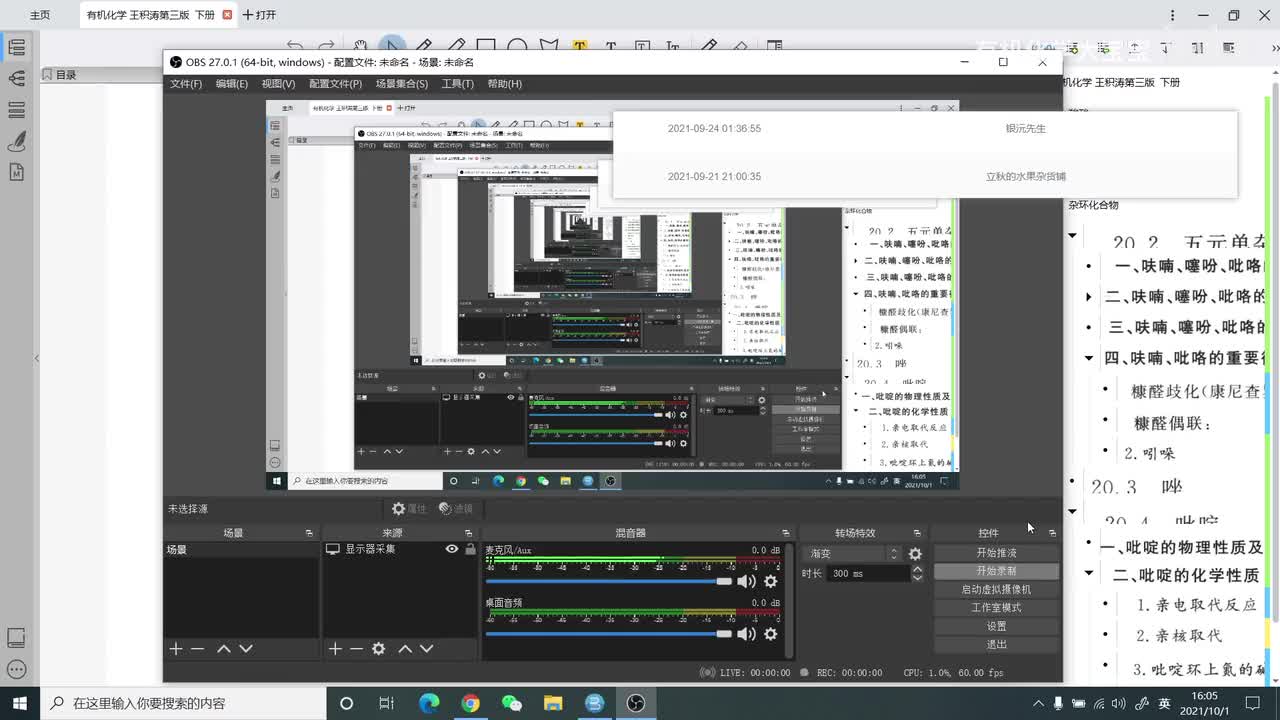The image size is (1280, 720).
Task: Open the 糠醛偶联 outline entry
Action: click(x=1171, y=423)
